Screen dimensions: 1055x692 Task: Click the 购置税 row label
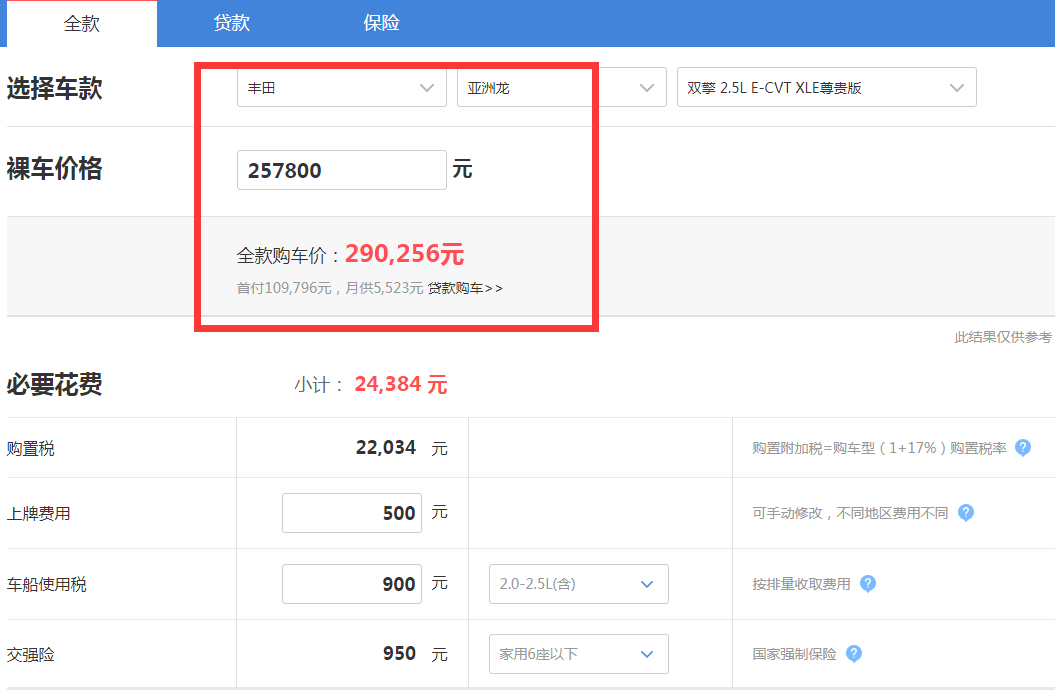(x=31, y=448)
